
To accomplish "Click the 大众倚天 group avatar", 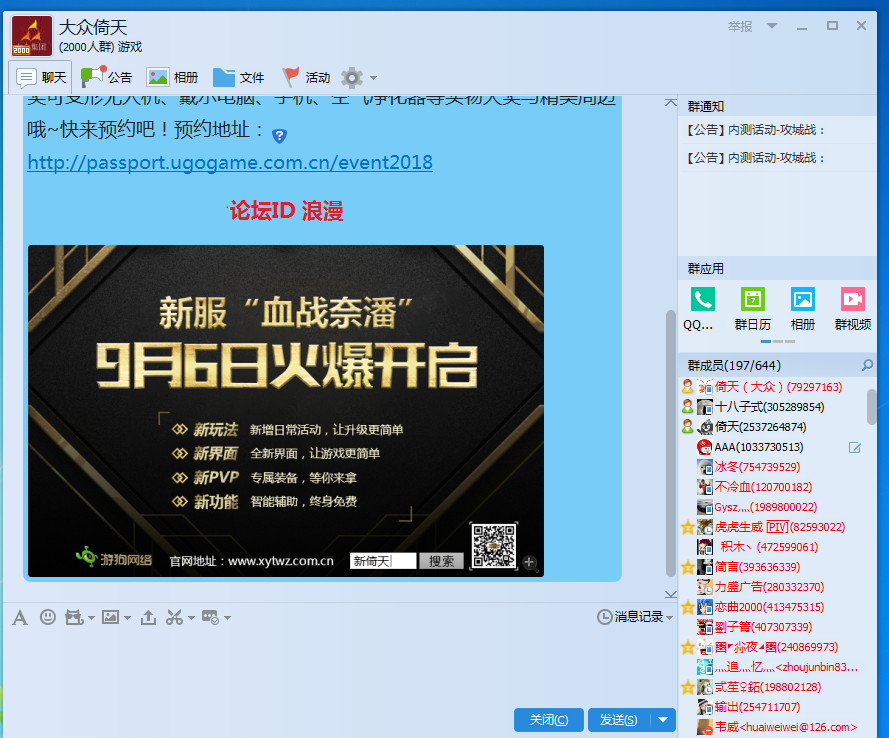I will 32,36.
